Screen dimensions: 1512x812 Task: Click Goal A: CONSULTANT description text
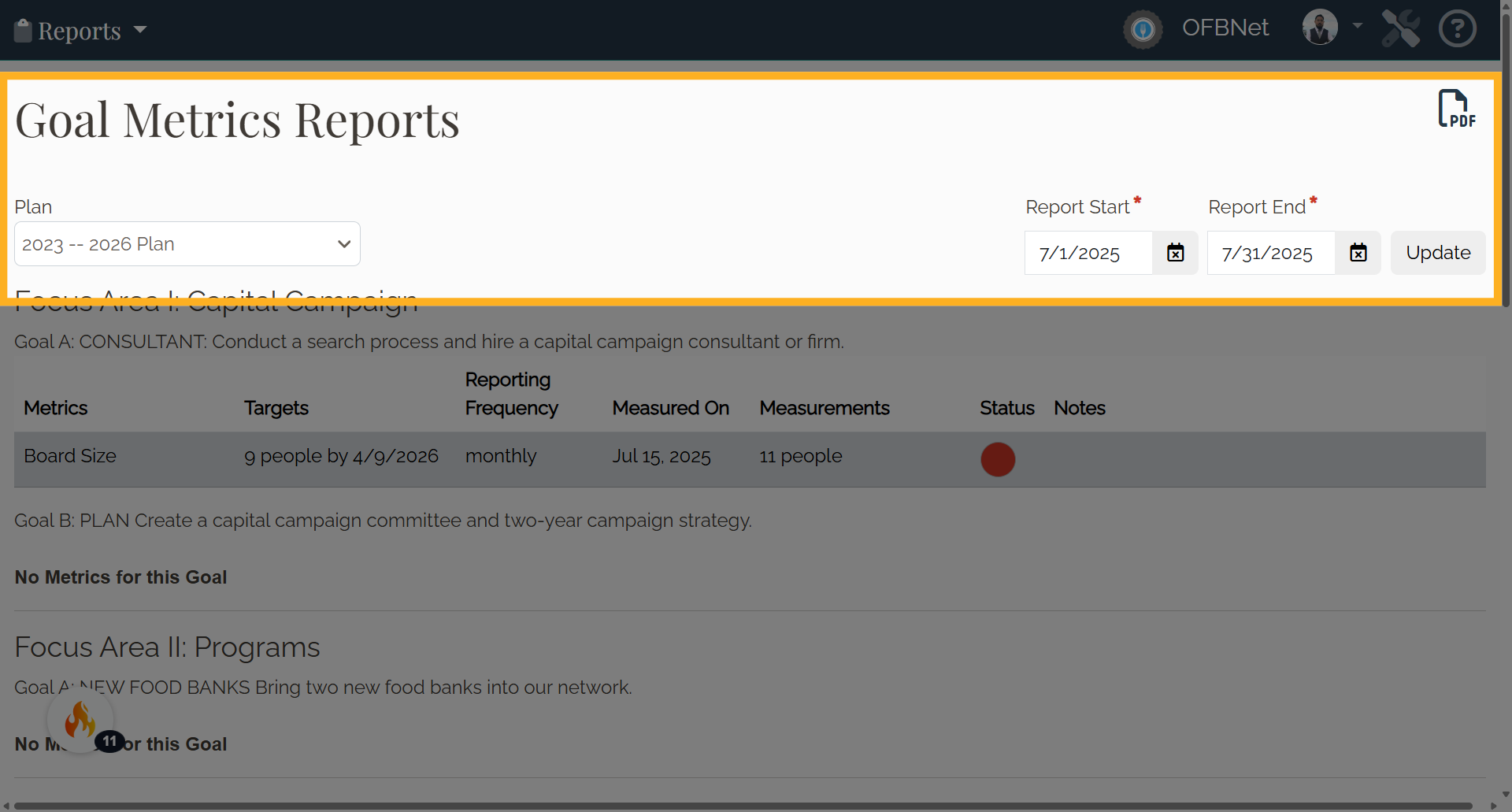click(429, 342)
